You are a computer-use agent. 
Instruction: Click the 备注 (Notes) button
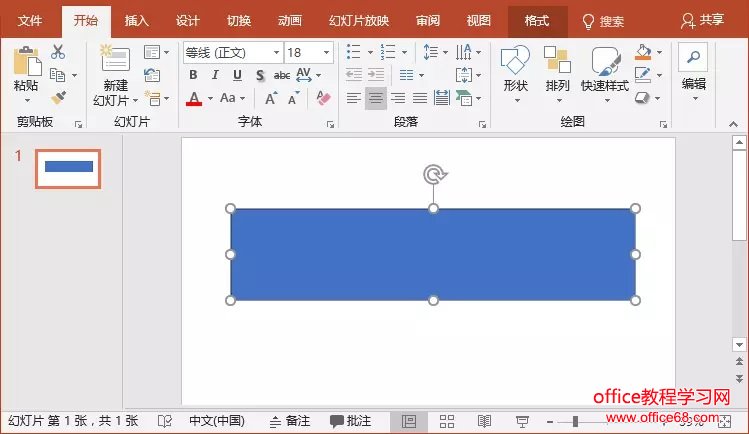point(290,421)
